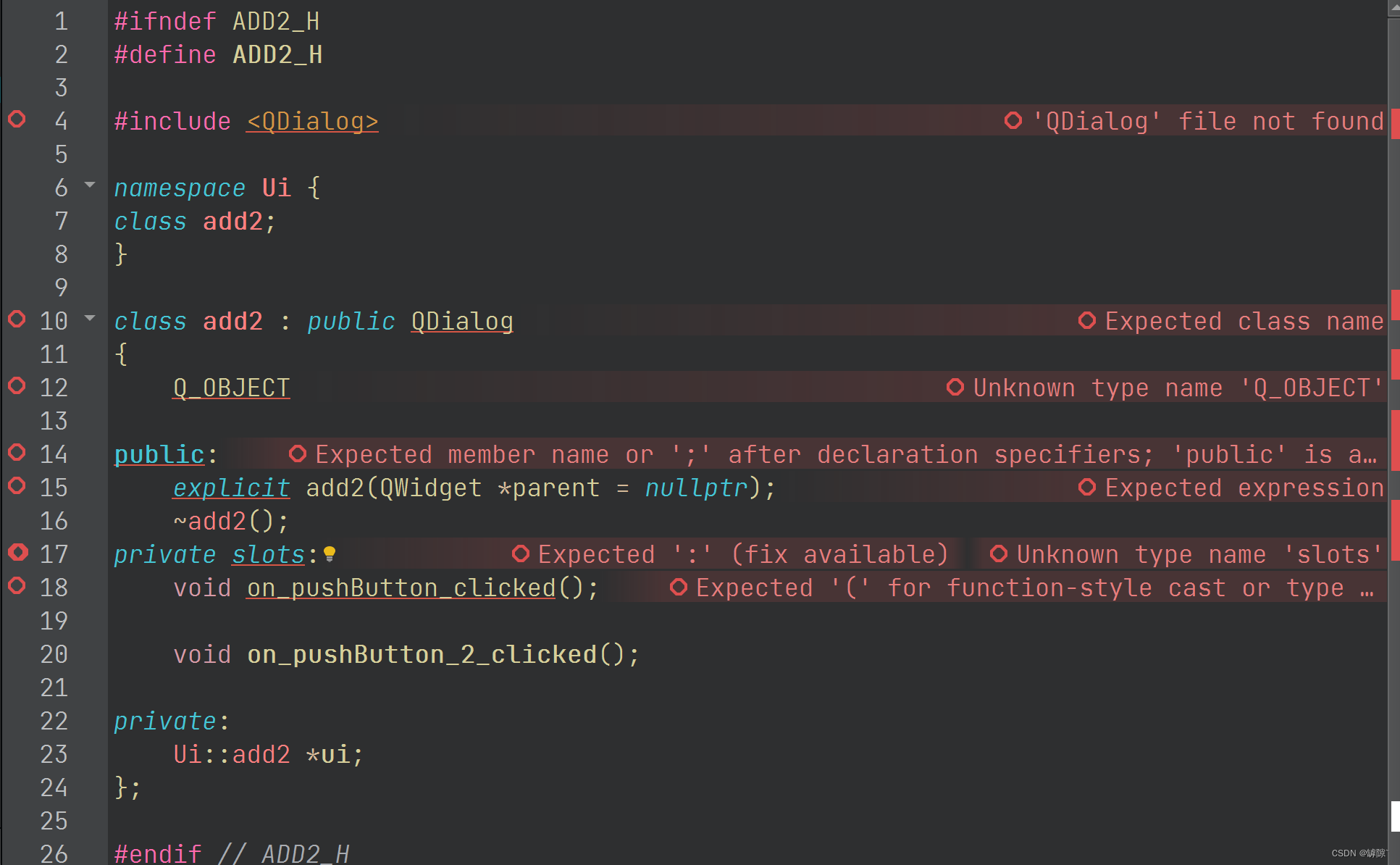Viewport: 1400px width, 865px height.
Task: Click the underlined explicit keyword
Action: click(x=231, y=488)
